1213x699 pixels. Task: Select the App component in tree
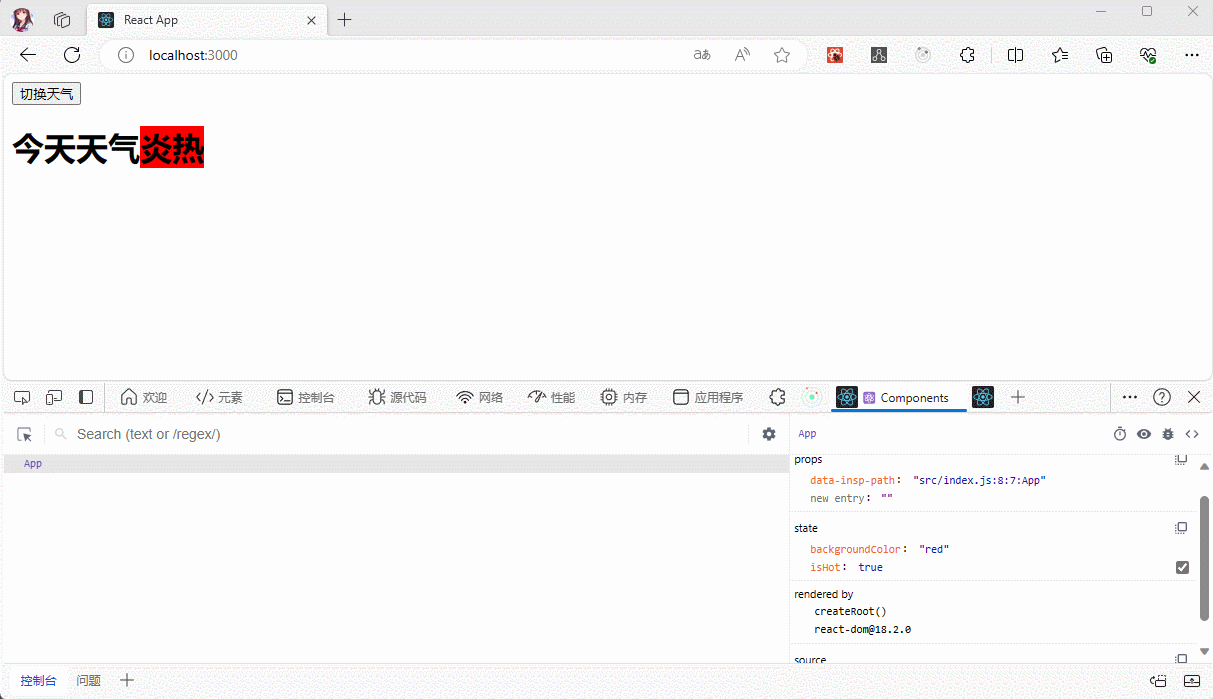point(33,464)
